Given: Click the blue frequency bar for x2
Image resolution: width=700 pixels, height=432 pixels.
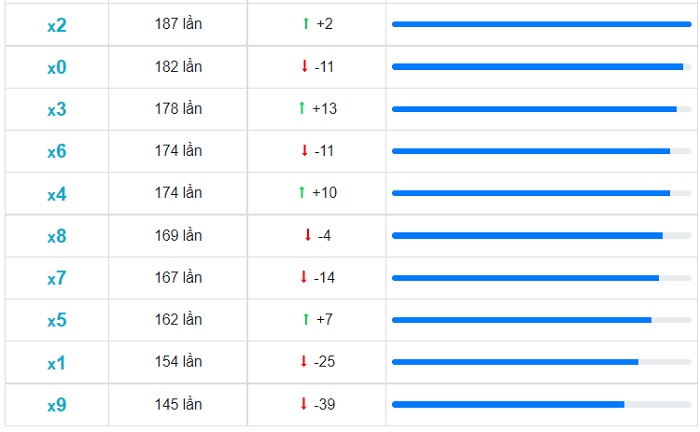Looking at the screenshot, I should 542,24.
